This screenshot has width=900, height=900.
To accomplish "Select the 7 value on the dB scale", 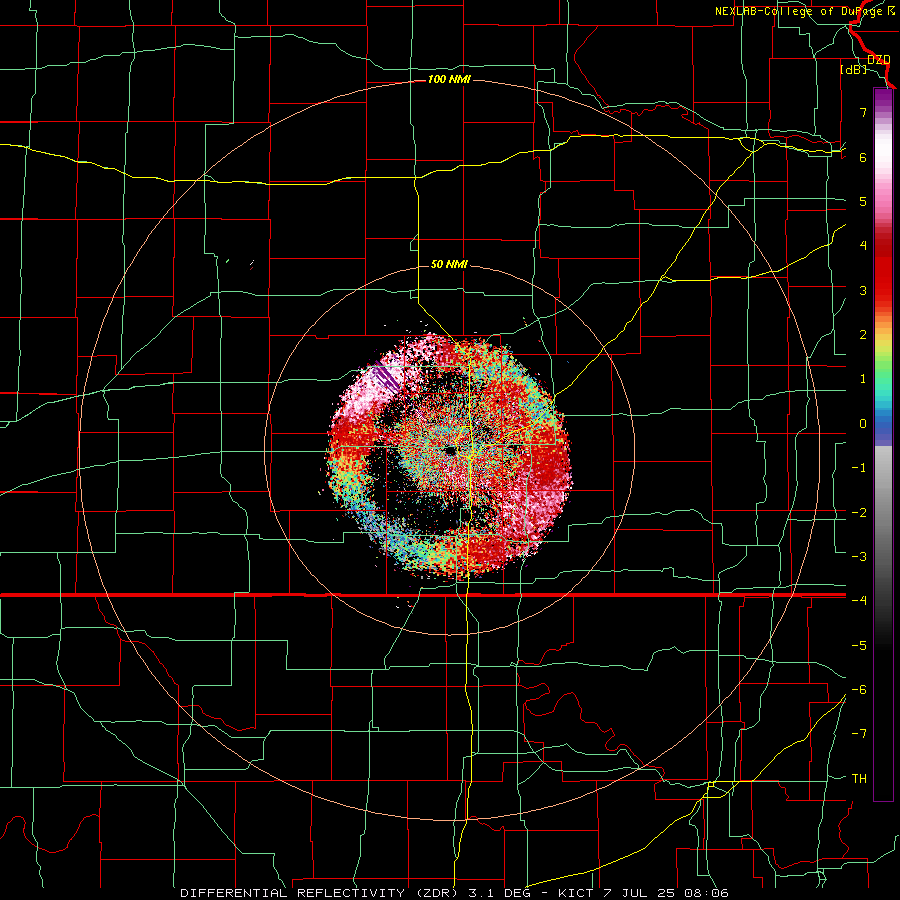I will tap(863, 112).
